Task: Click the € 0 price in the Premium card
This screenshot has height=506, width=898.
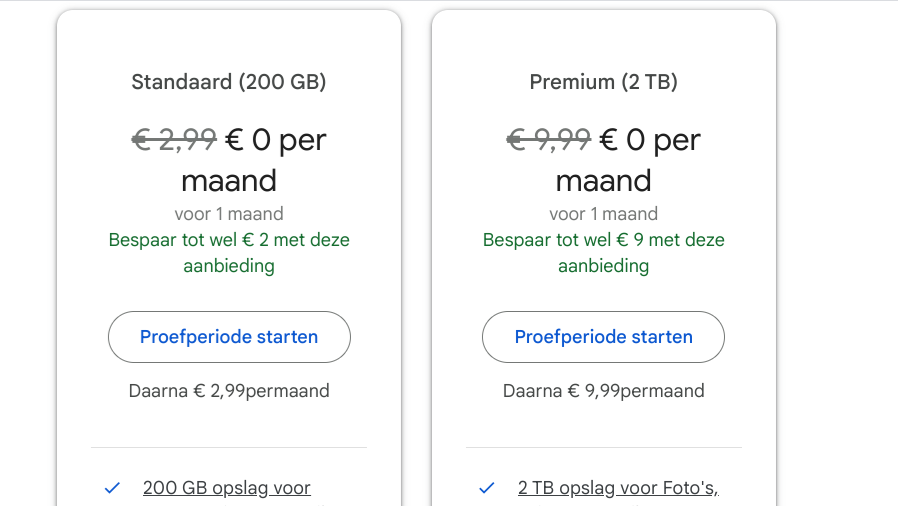Action: coord(623,140)
